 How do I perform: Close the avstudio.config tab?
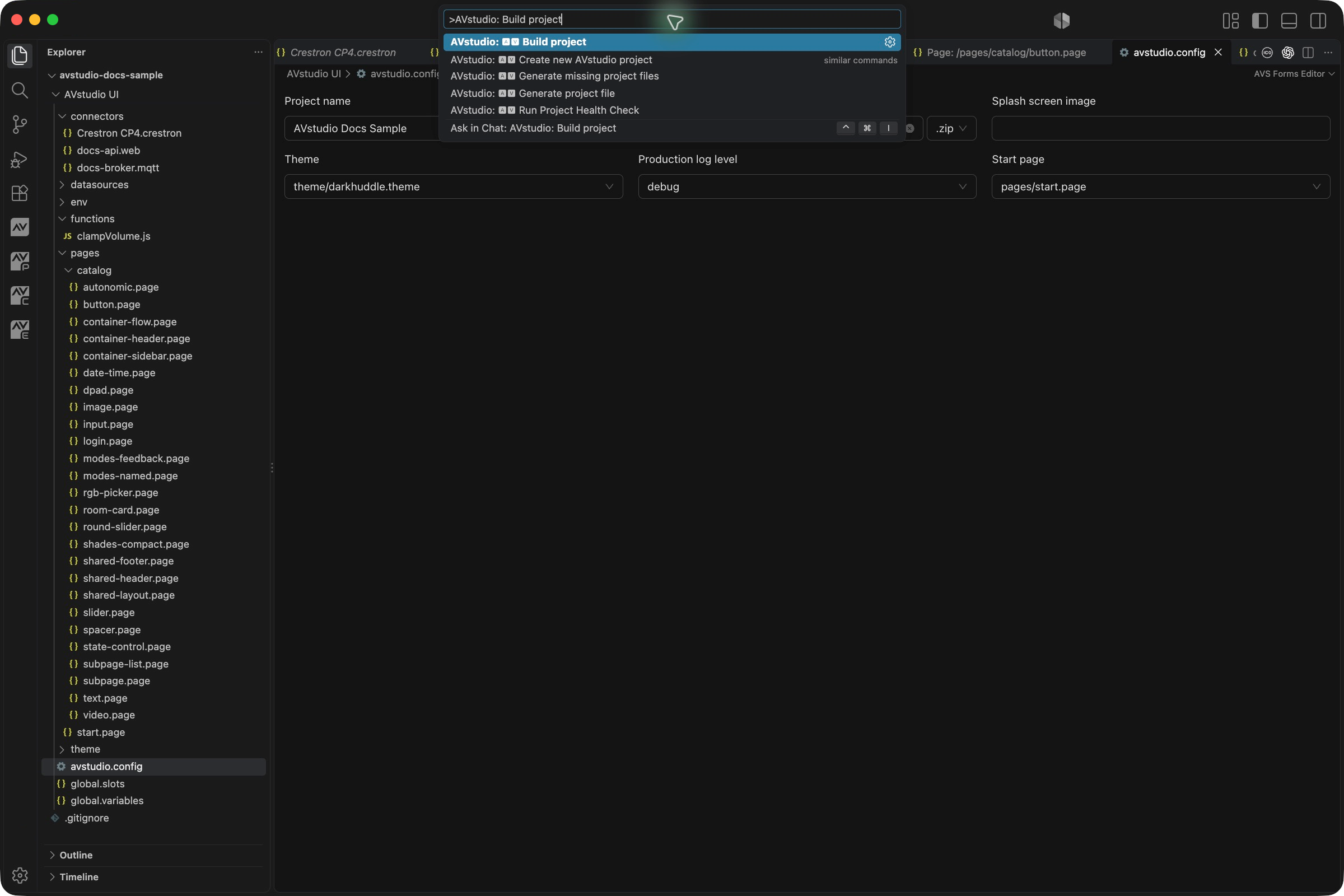[x=1217, y=53]
